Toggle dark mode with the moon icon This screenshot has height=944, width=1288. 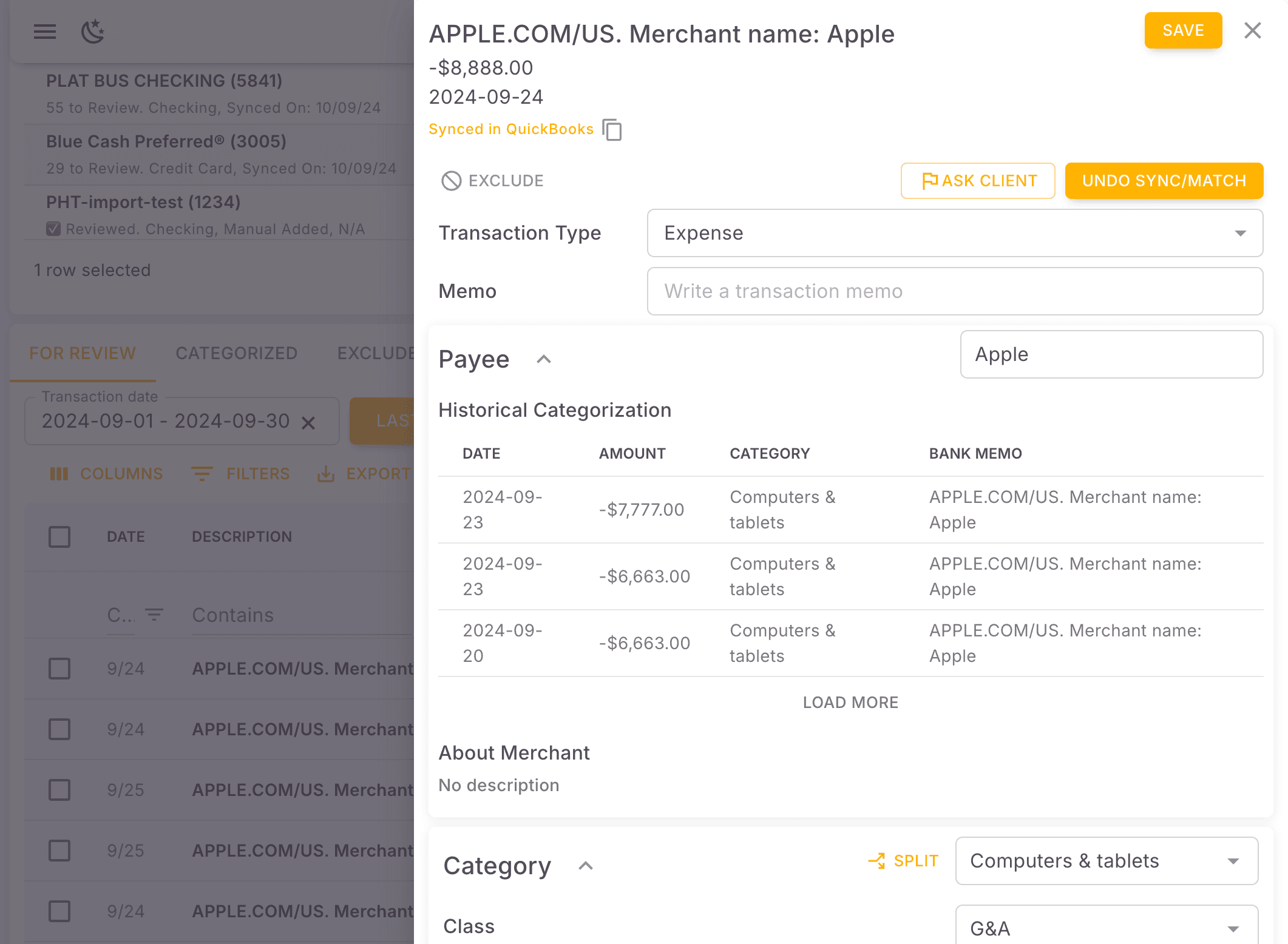tap(92, 32)
